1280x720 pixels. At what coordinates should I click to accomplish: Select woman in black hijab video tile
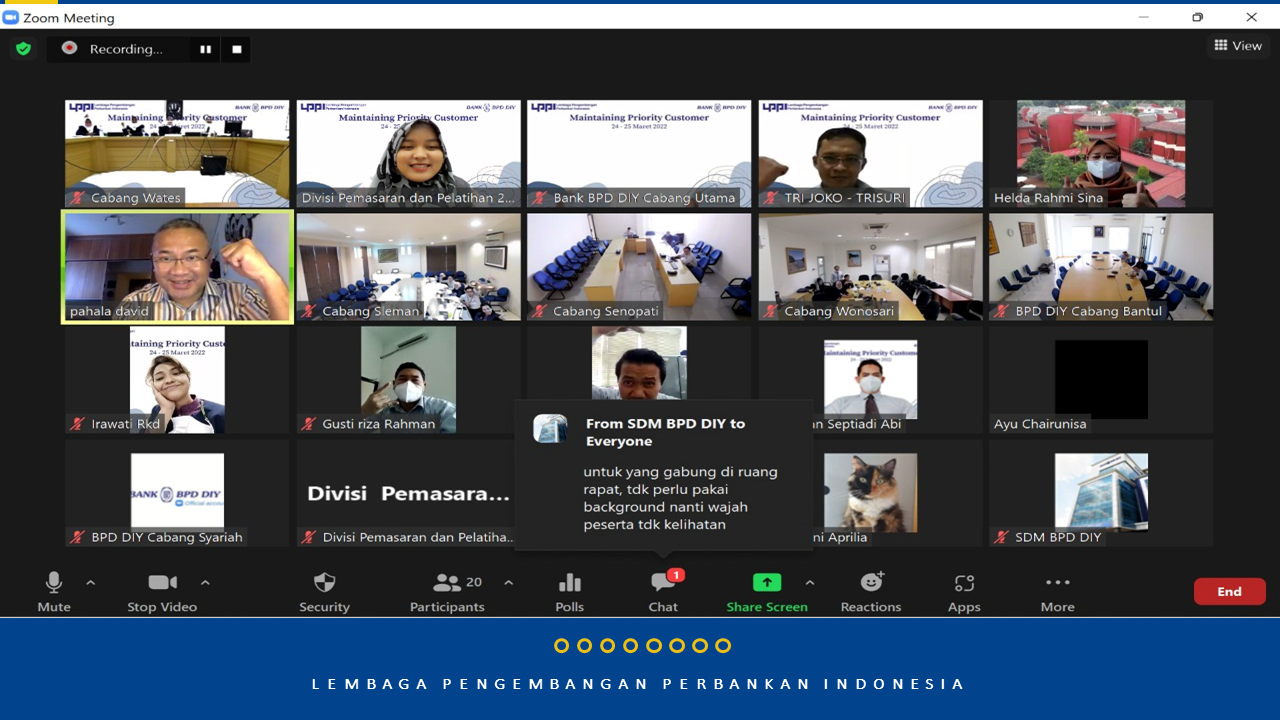pyautogui.click(x=408, y=154)
